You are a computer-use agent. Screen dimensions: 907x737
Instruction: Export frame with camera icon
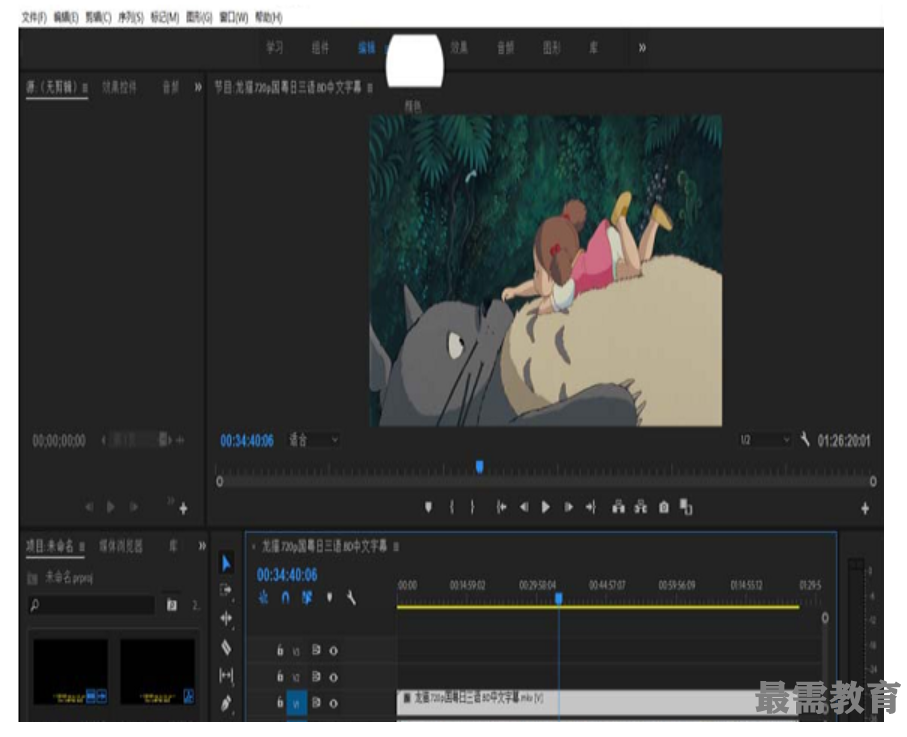663,507
